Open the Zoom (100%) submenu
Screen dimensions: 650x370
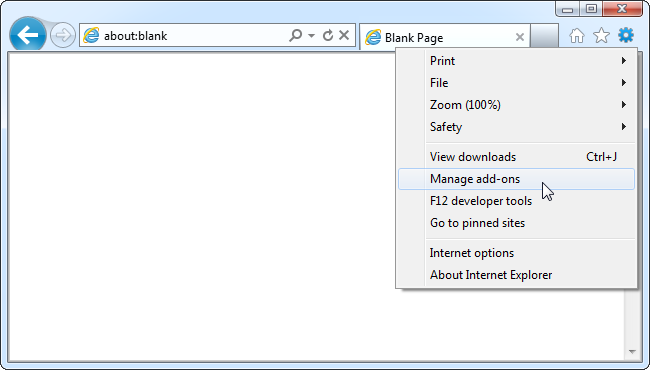(x=517, y=105)
